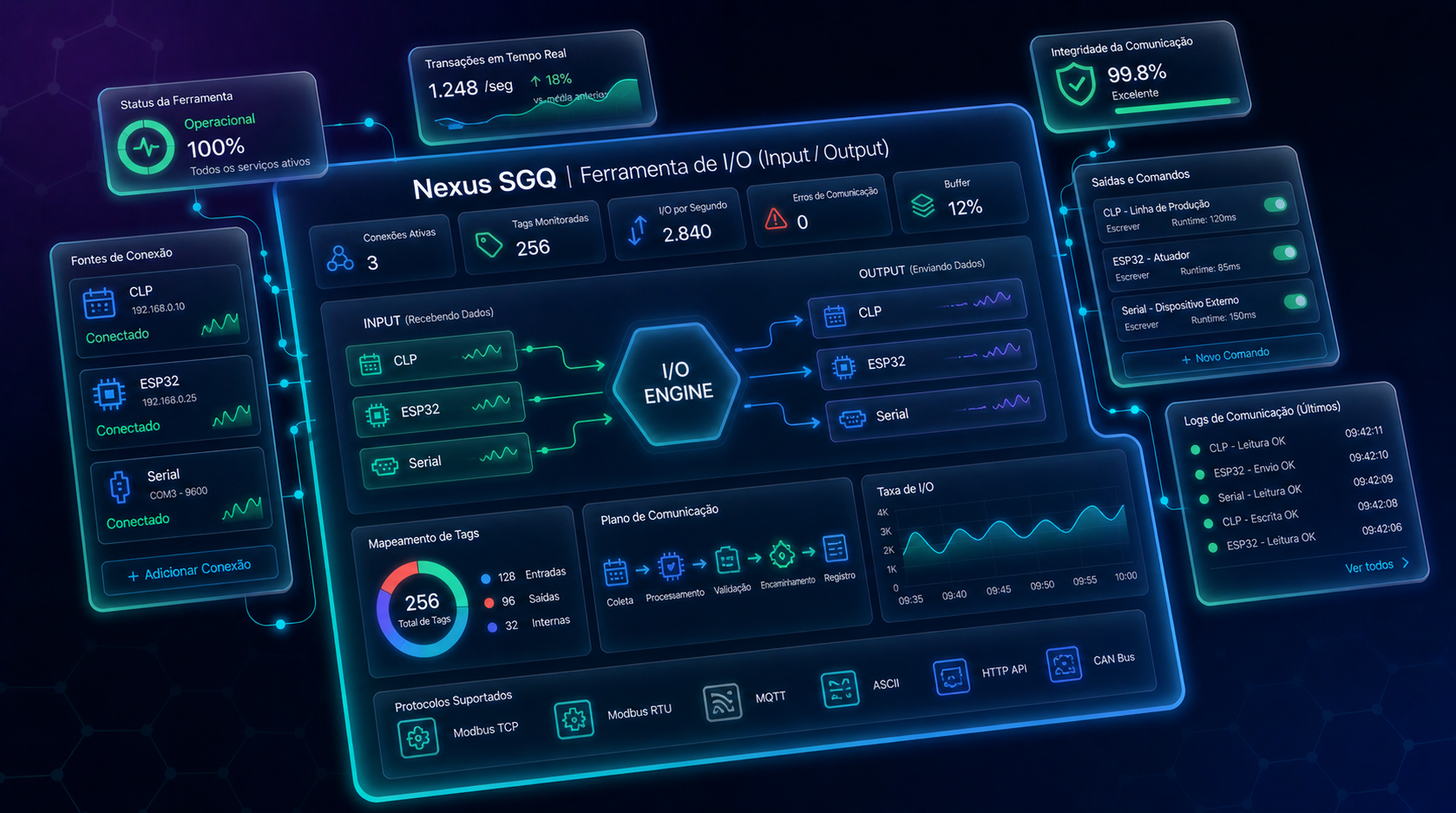Screen dimensions: 1456x813
Task: Click the Adicionar Conexão button
Action: [190, 571]
